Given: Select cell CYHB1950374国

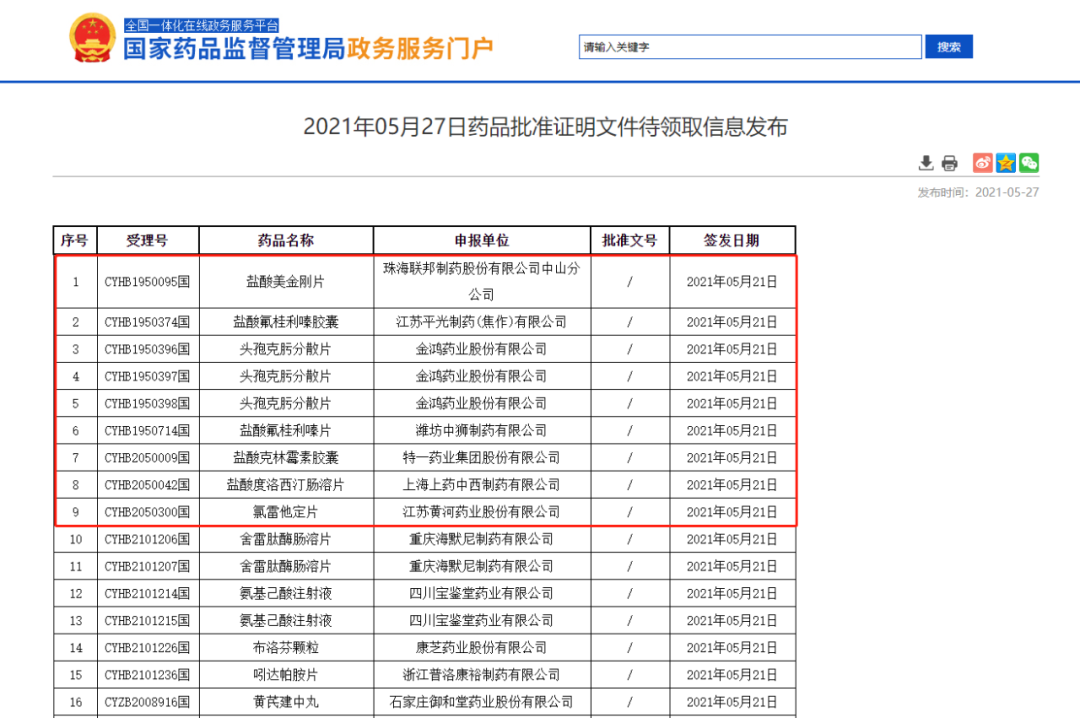Looking at the screenshot, I should [147, 322].
